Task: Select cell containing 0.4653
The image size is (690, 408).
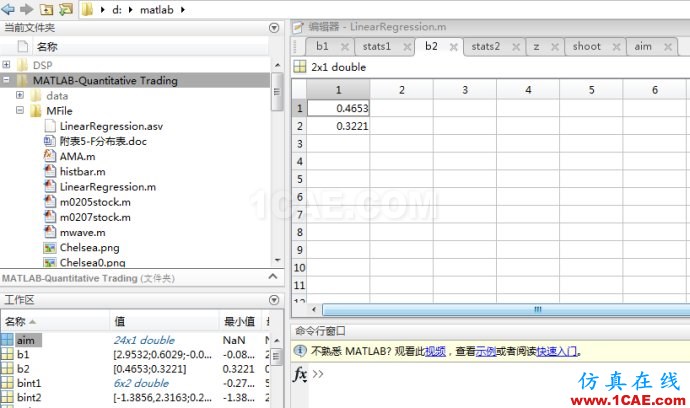Action: click(x=338, y=108)
